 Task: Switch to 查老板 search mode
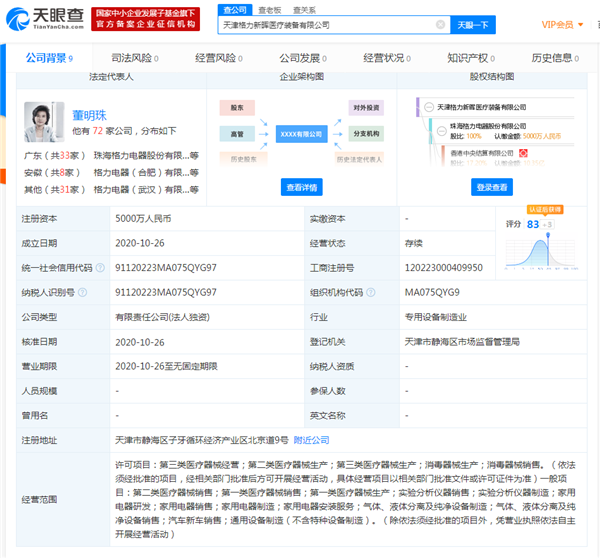269,9
